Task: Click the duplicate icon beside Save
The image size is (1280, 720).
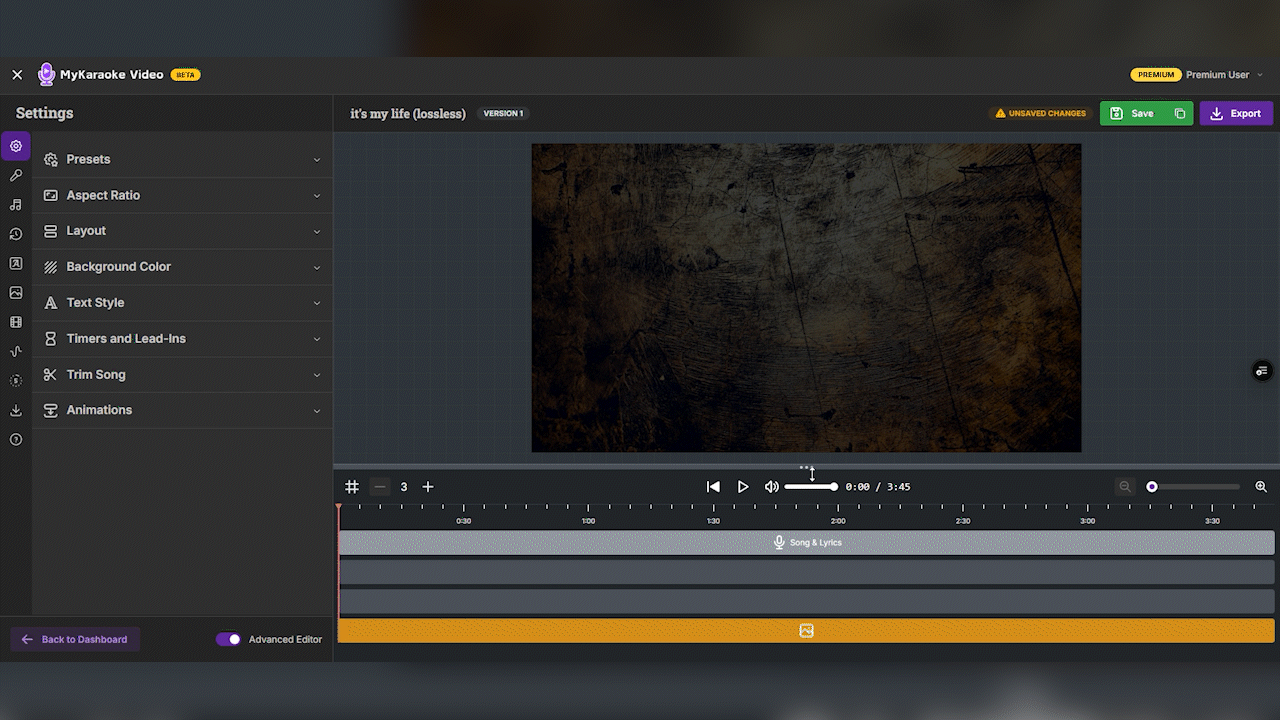Action: coord(1180,114)
